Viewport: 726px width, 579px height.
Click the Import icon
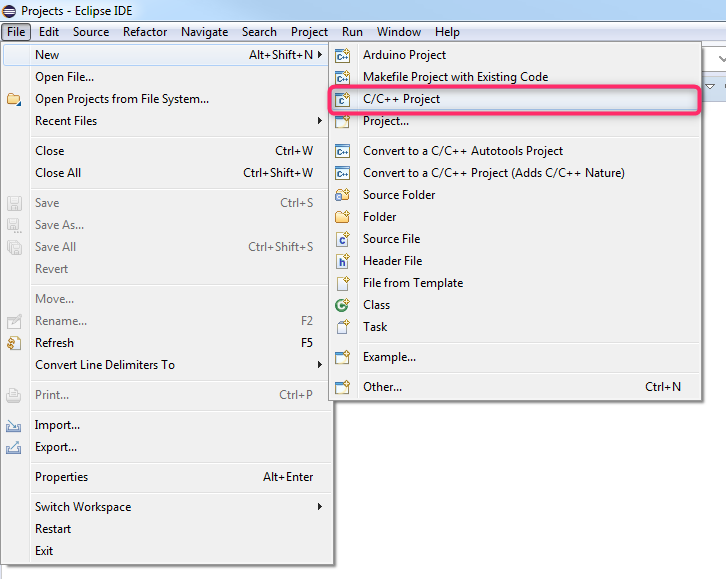(13, 425)
